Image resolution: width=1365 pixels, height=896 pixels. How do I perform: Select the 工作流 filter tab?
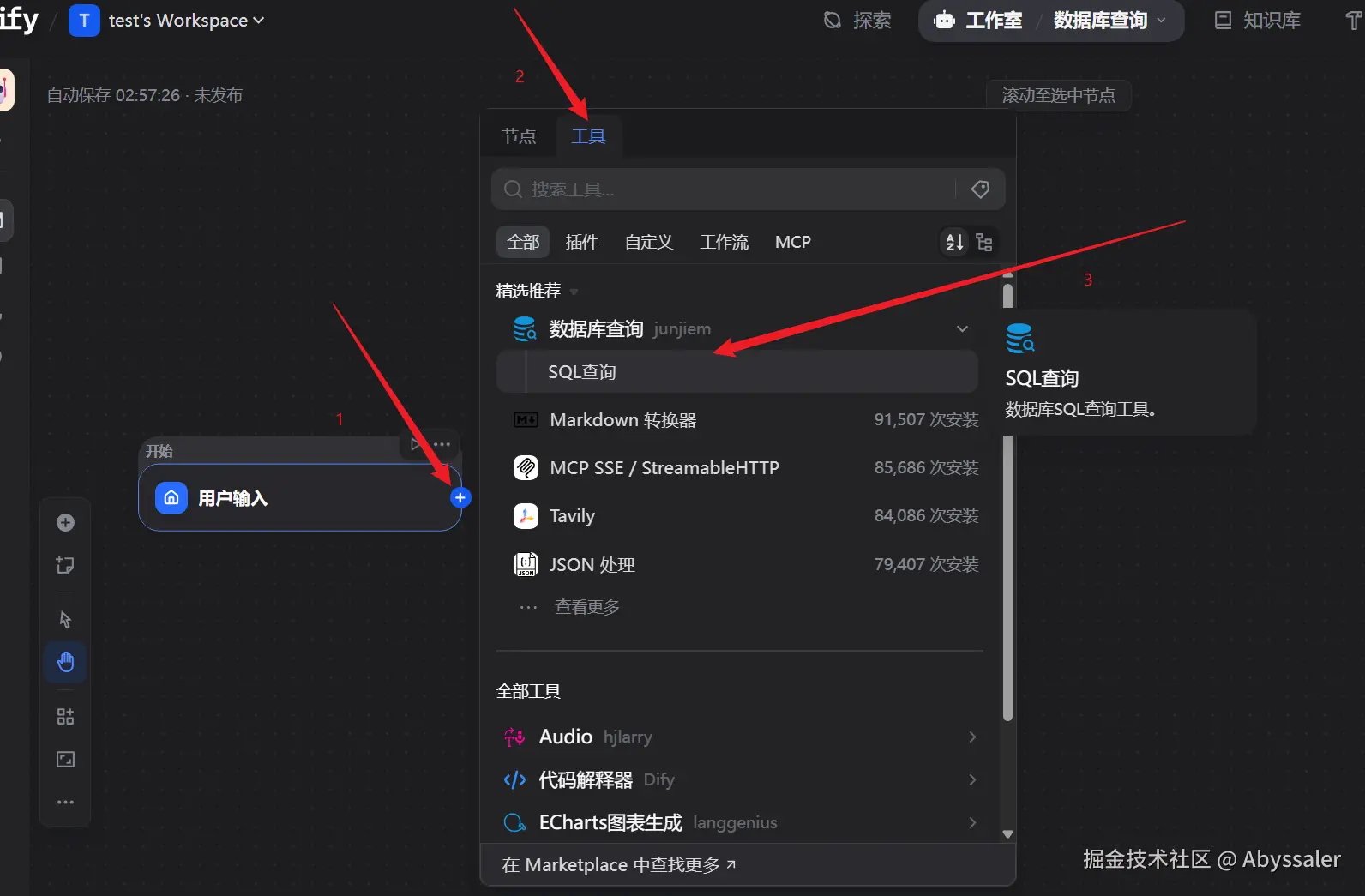coord(724,242)
